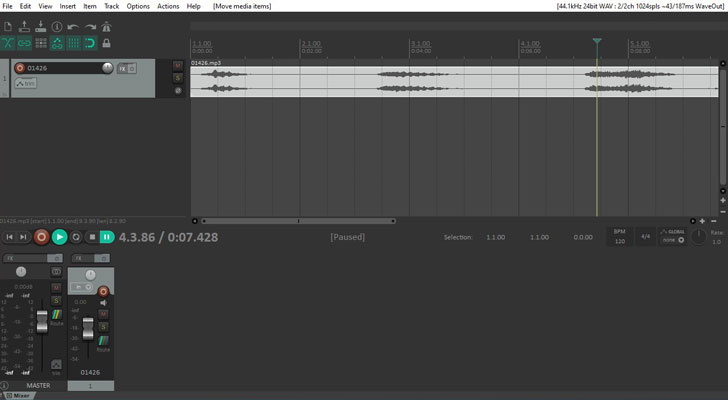Click the Route button on Master channel
This screenshot has width=728, height=400.
(57, 323)
